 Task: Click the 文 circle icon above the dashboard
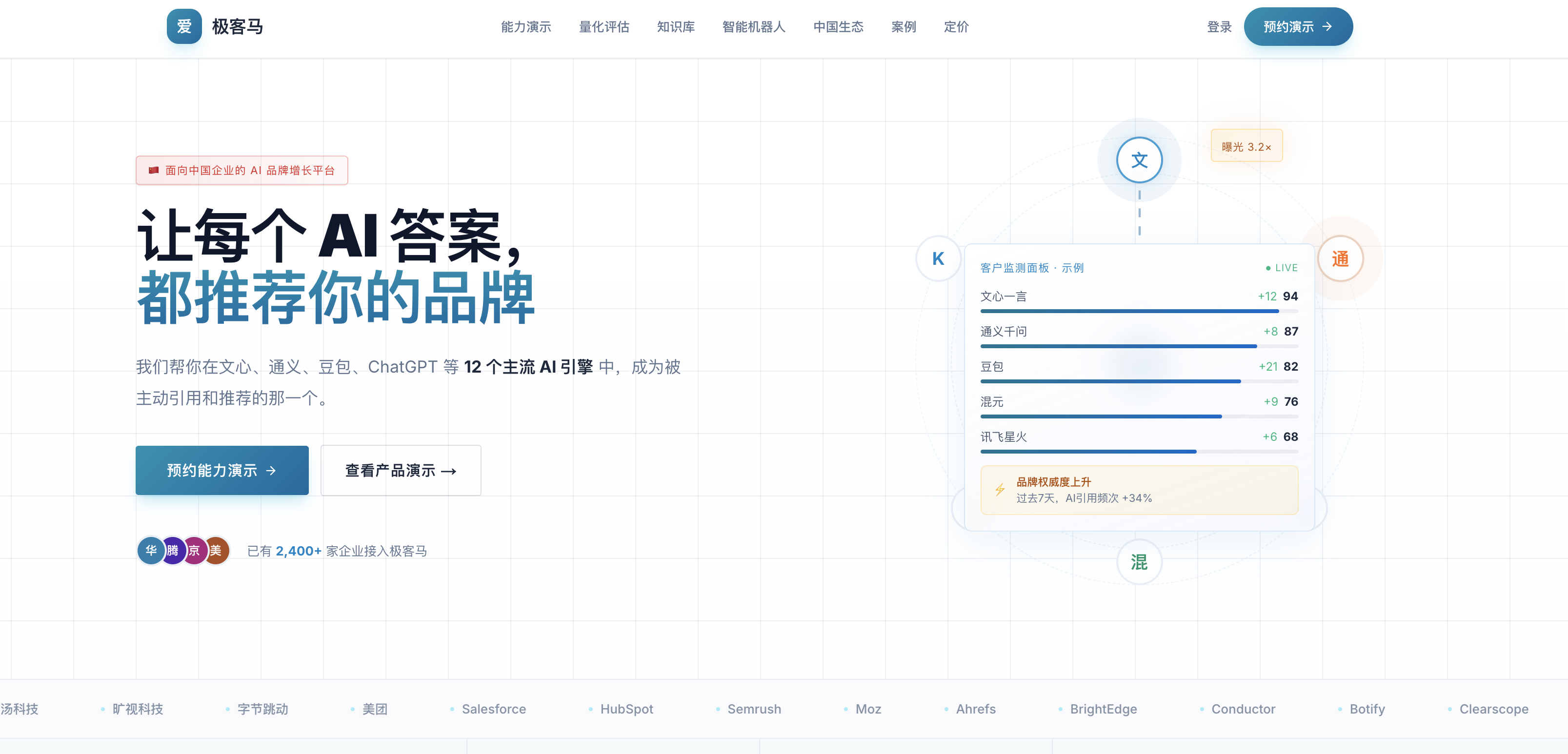(x=1139, y=160)
